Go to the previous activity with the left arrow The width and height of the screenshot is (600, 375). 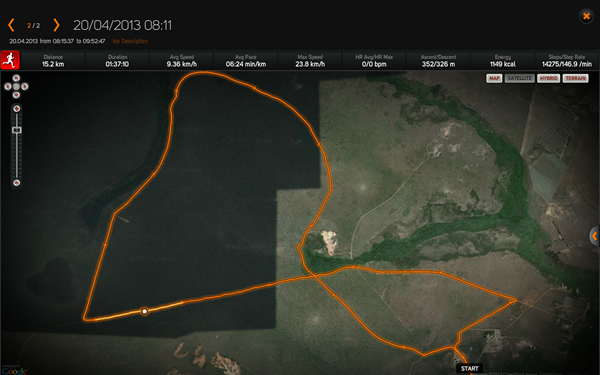(x=11, y=25)
